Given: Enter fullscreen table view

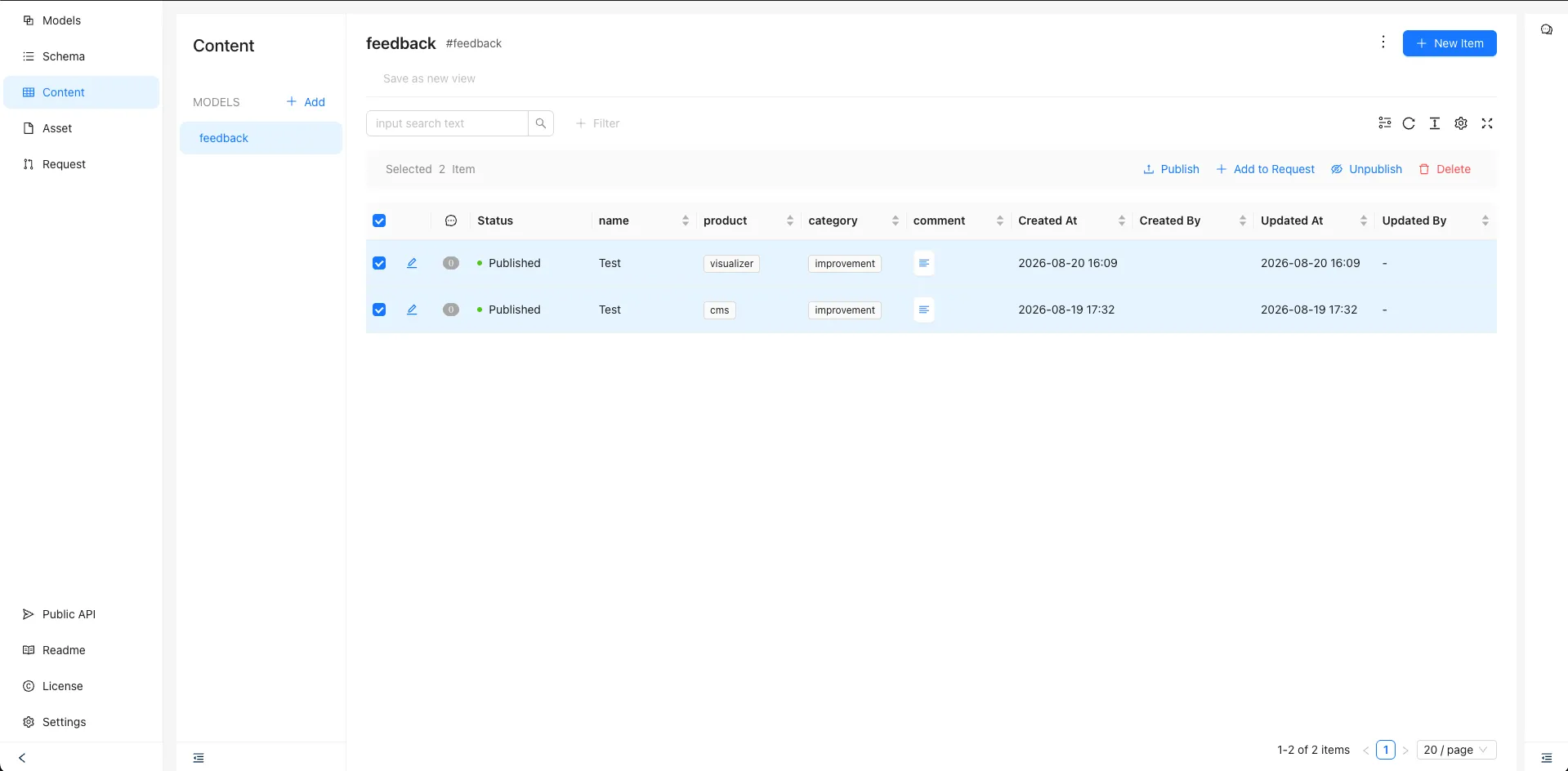Looking at the screenshot, I should [1487, 123].
